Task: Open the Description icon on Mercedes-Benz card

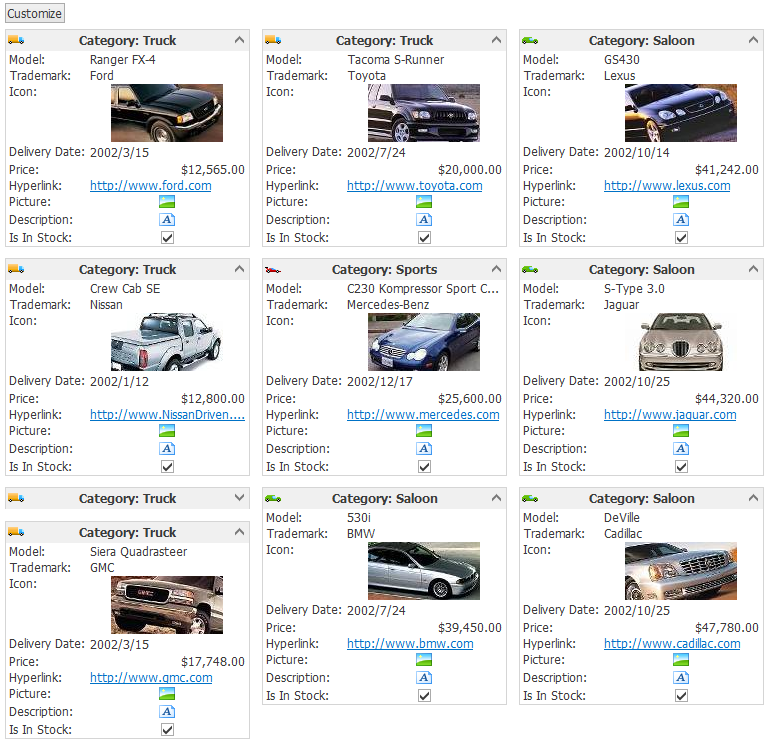Action: point(424,448)
